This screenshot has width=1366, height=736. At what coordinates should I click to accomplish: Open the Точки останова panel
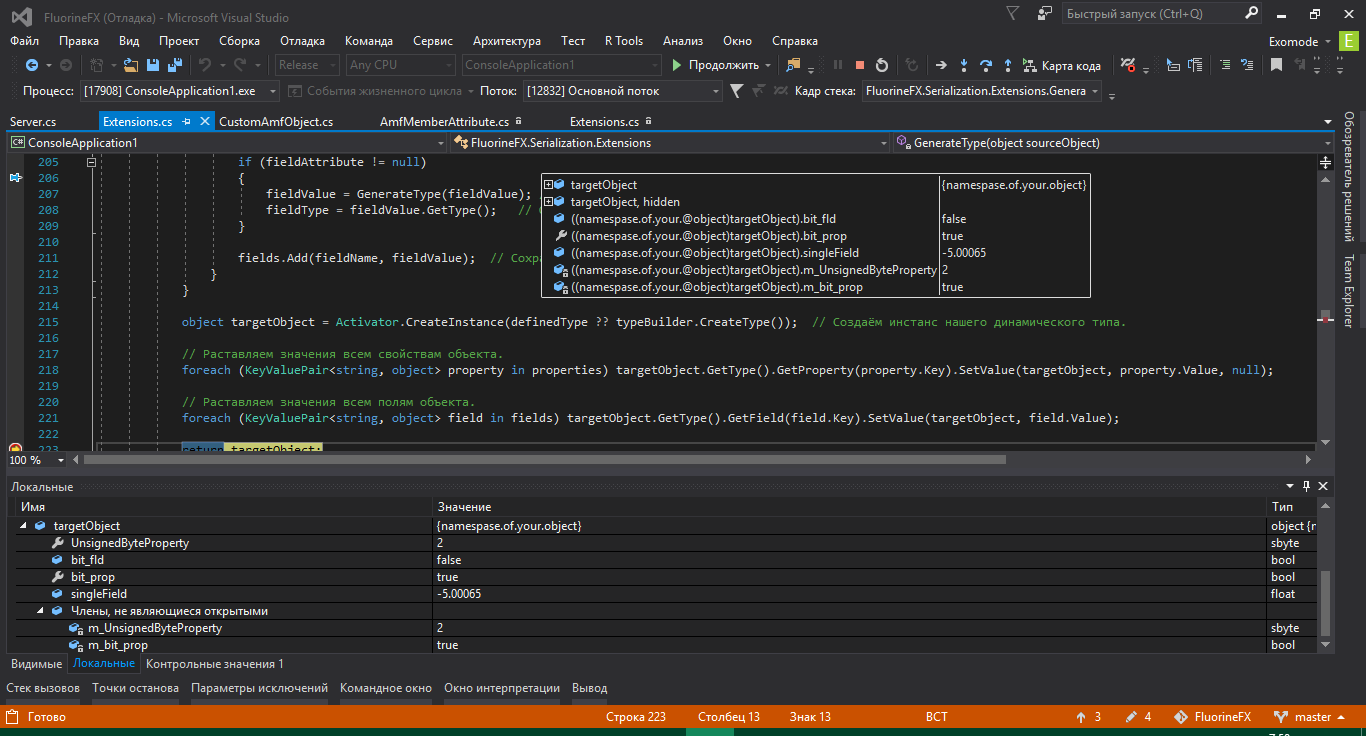[135, 688]
